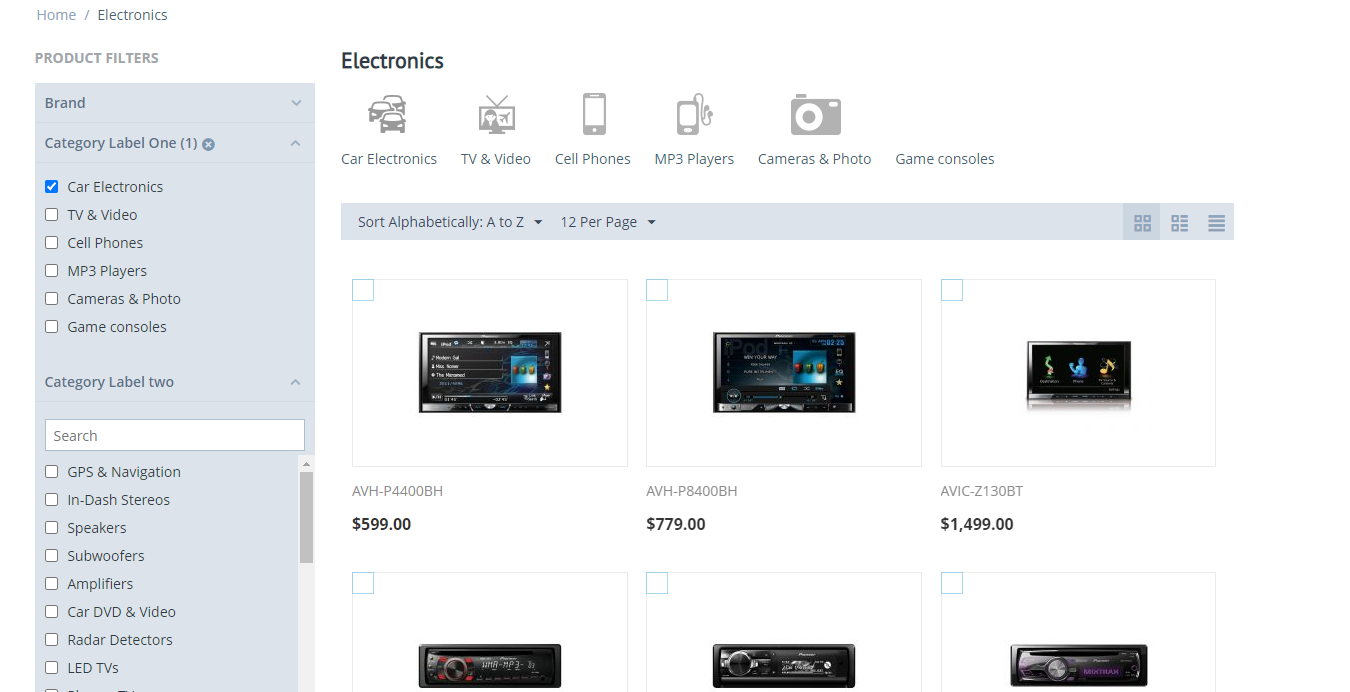
Task: Check the In-Dash Stereos filter
Action: point(52,499)
